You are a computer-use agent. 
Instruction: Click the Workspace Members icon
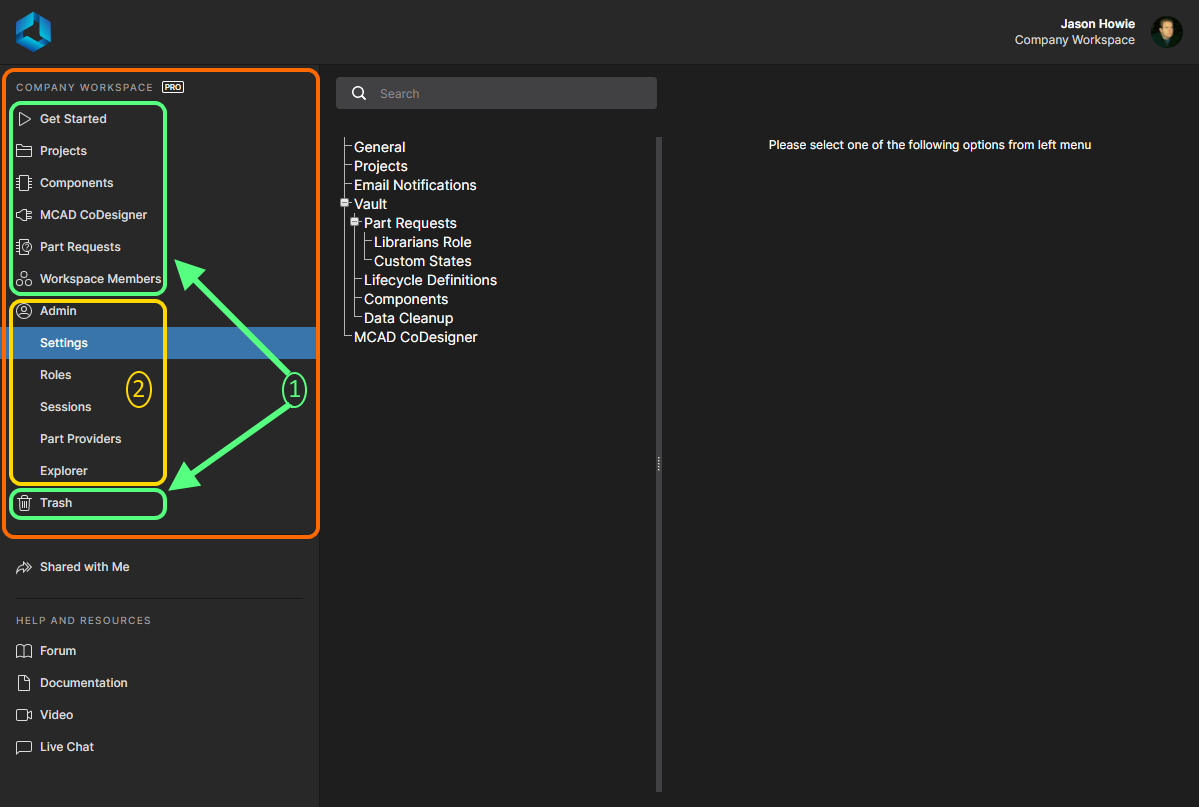(24, 279)
